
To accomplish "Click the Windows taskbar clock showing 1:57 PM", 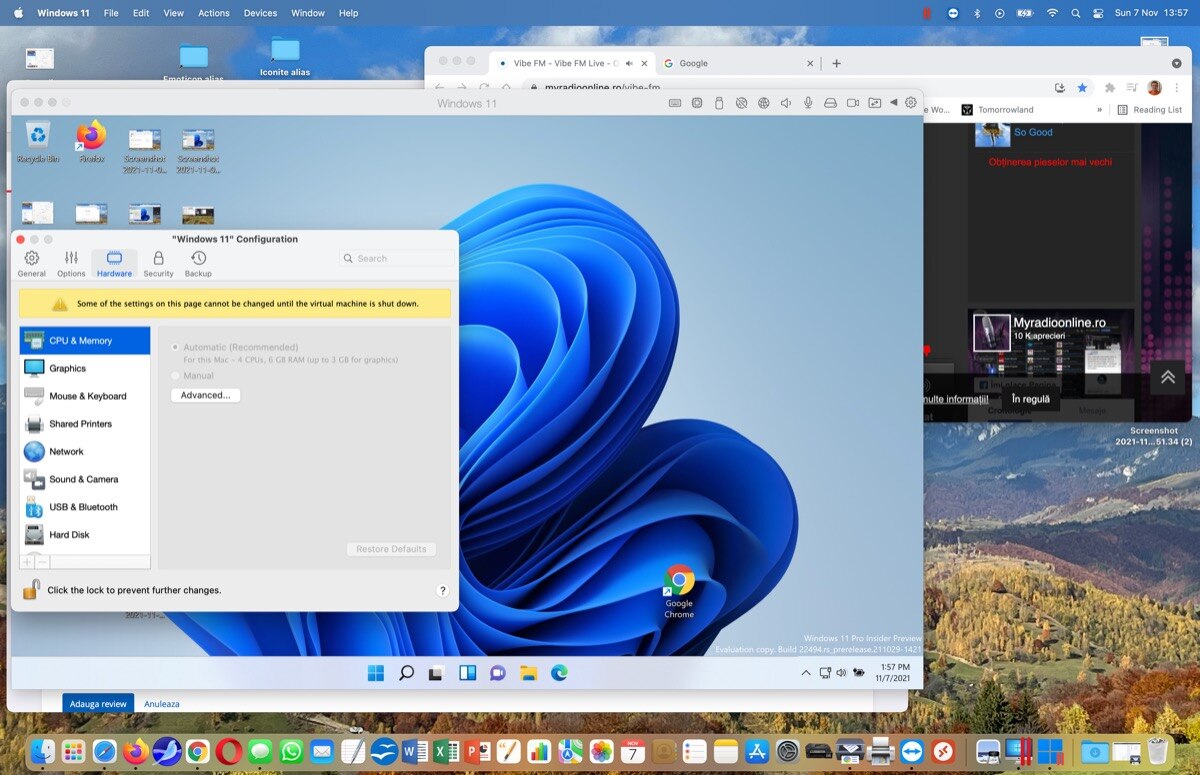I will [895, 673].
